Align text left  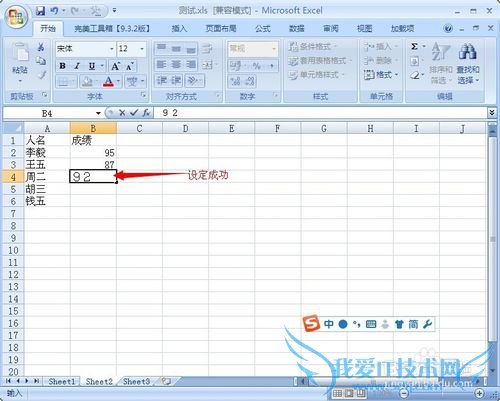162,64
